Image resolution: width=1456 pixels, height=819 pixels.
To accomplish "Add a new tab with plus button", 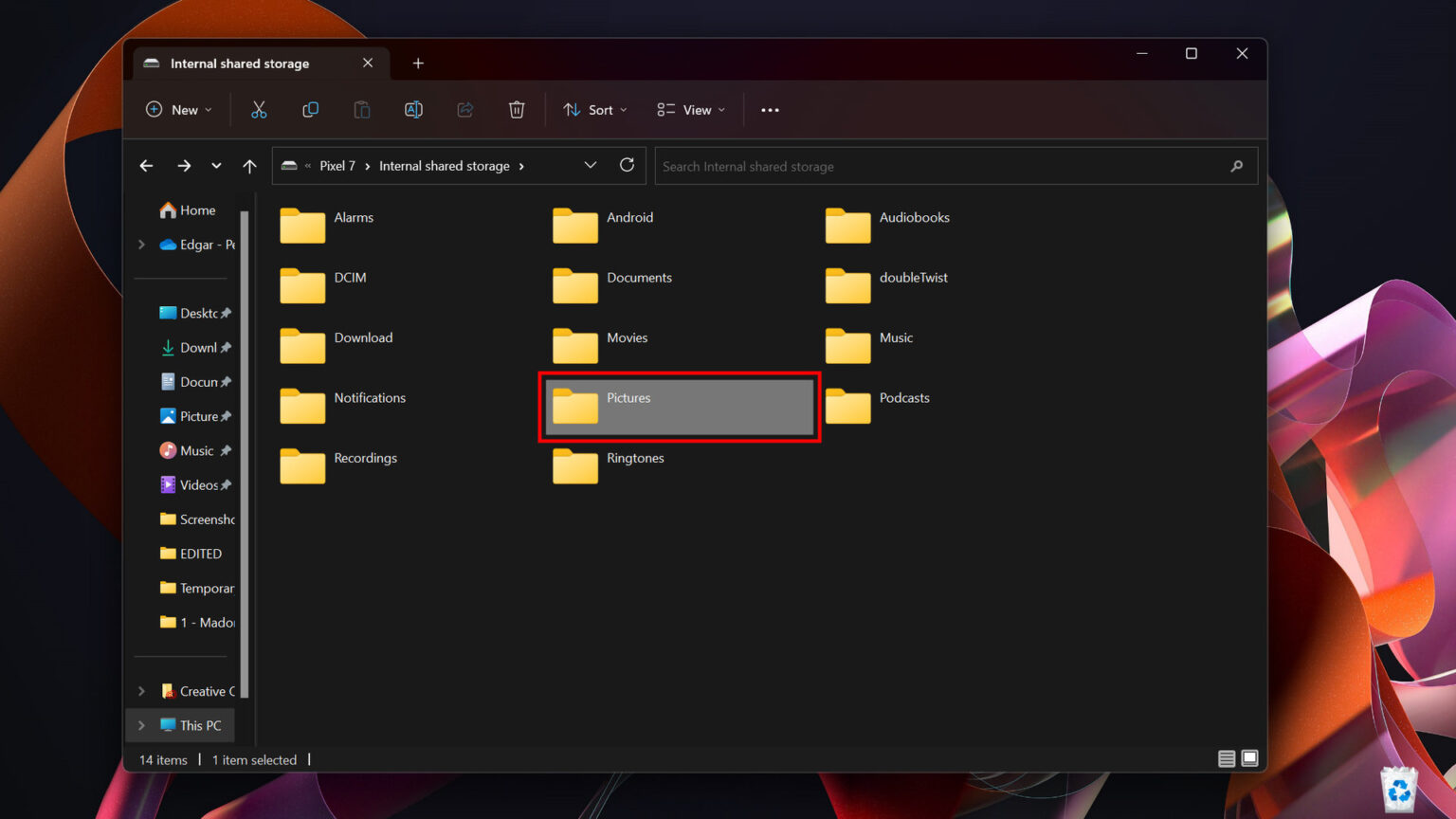I will [418, 64].
